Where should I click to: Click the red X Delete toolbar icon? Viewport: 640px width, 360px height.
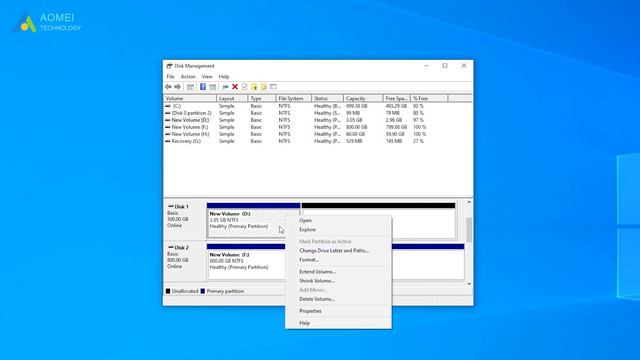[x=235, y=87]
